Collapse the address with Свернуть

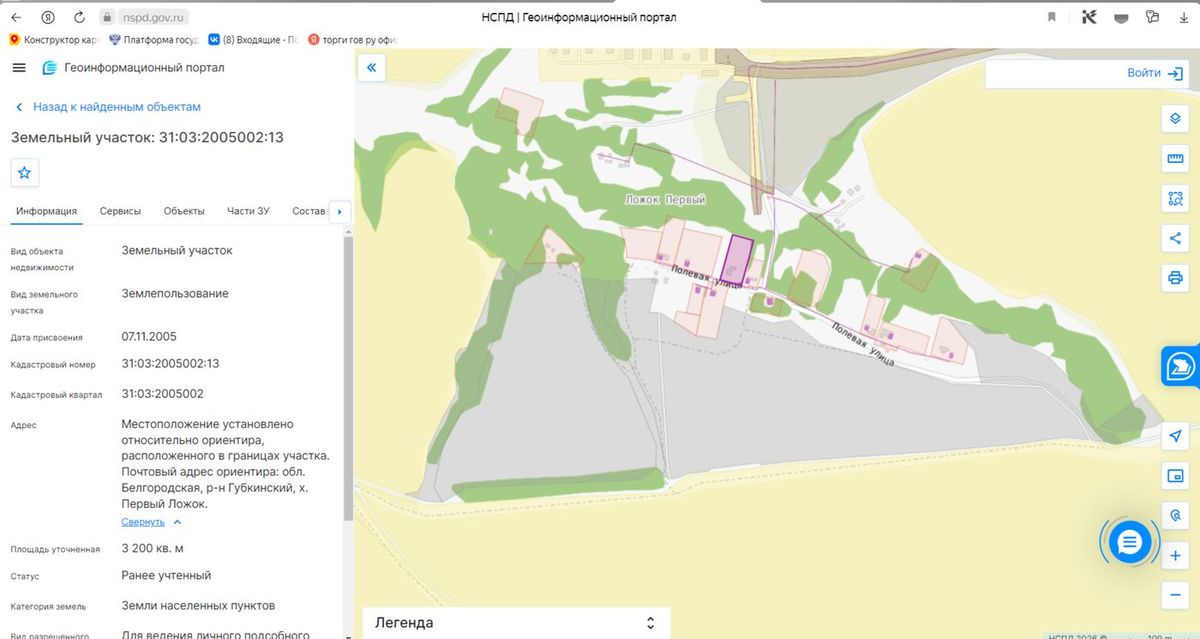pyautogui.click(x=151, y=522)
